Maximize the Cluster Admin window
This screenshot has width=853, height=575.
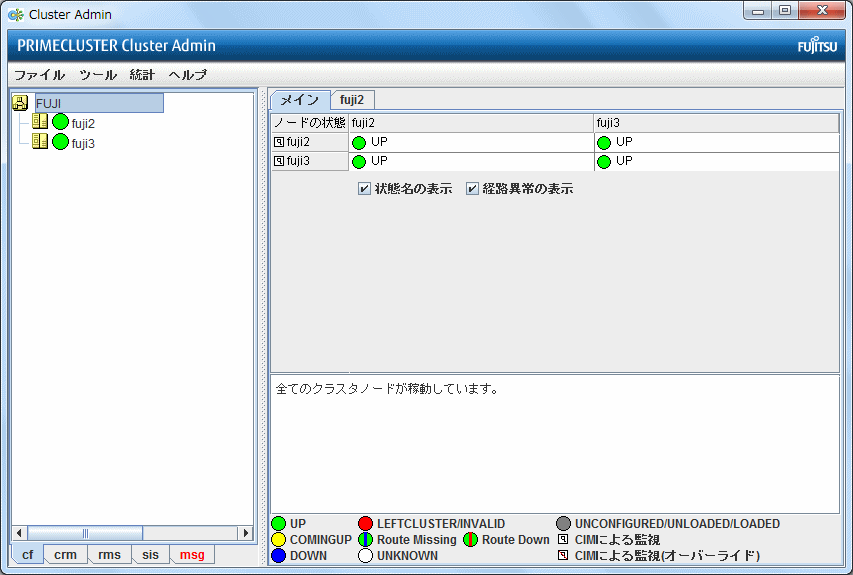[x=784, y=11]
